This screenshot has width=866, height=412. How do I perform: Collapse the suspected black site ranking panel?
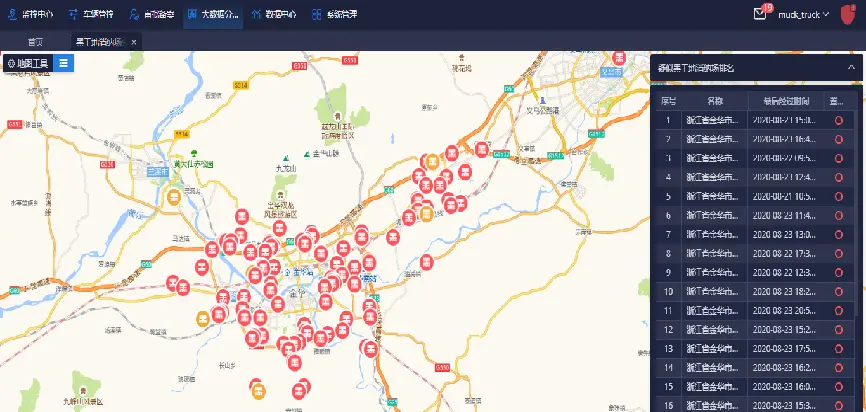coord(851,67)
